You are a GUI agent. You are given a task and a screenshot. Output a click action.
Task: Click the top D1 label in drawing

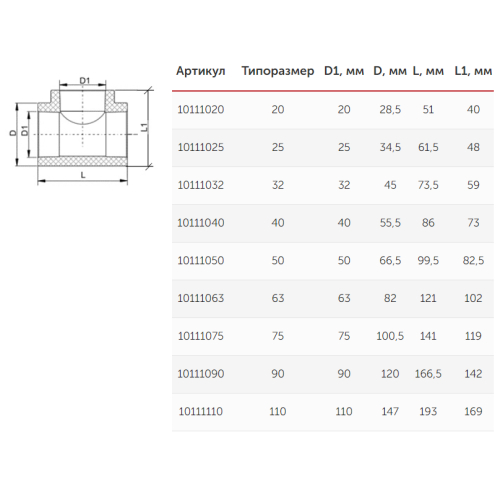point(85,80)
